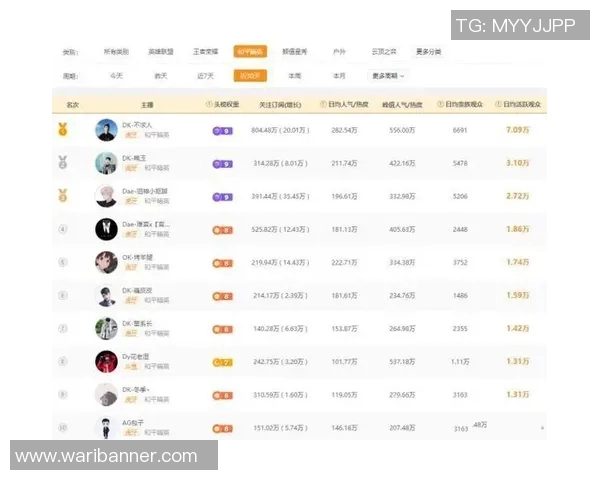Open the 更多分类 categories button
Image resolution: width=600 pixels, height=480 pixels.
pyautogui.click(x=429, y=52)
